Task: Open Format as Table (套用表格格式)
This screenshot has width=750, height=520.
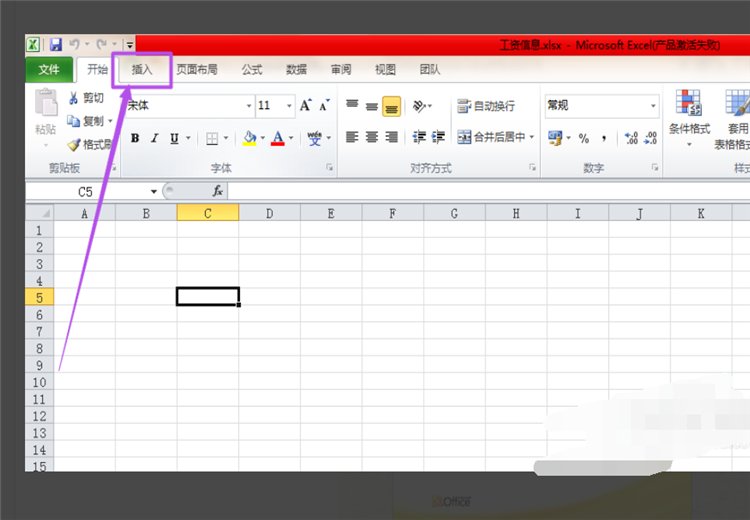Action: 733,120
